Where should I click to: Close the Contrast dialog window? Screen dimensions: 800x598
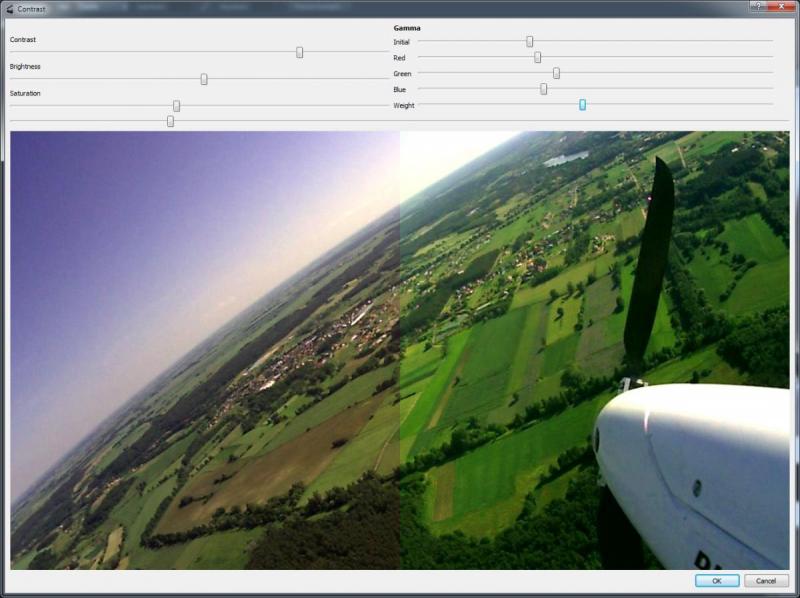click(x=781, y=7)
